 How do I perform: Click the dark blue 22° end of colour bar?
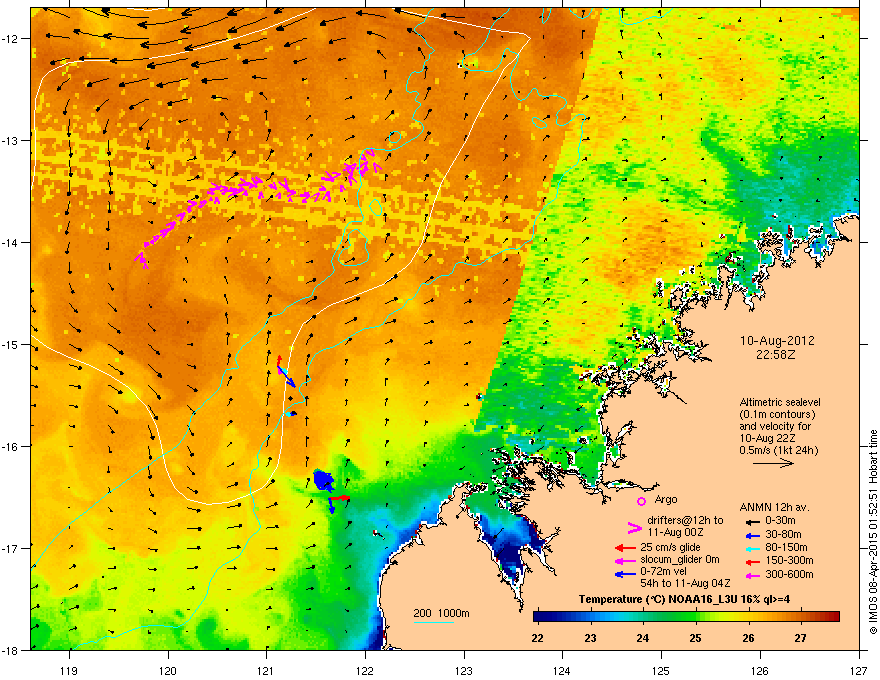538,617
